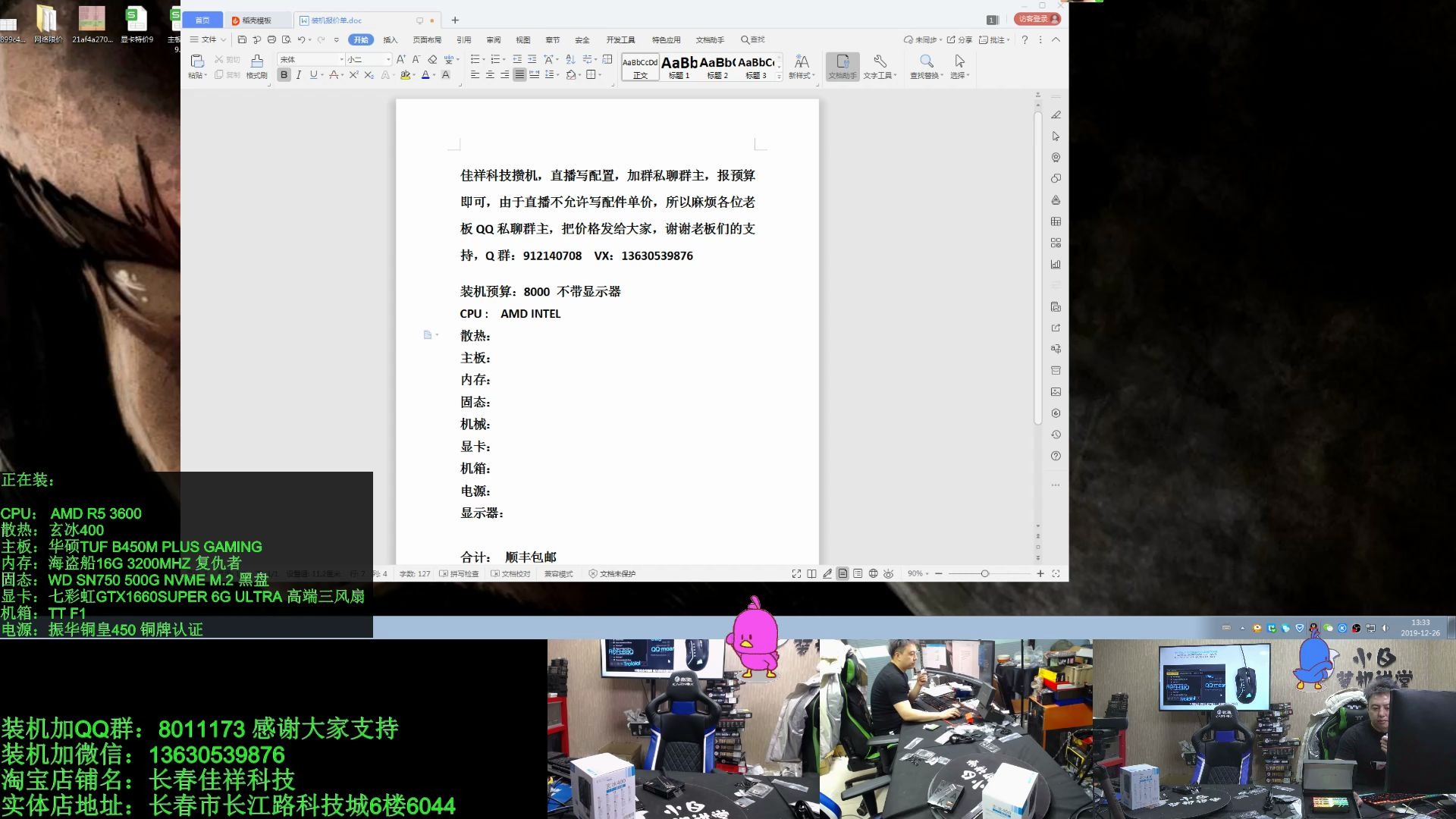Expand font color dropdown arrow

pos(435,75)
